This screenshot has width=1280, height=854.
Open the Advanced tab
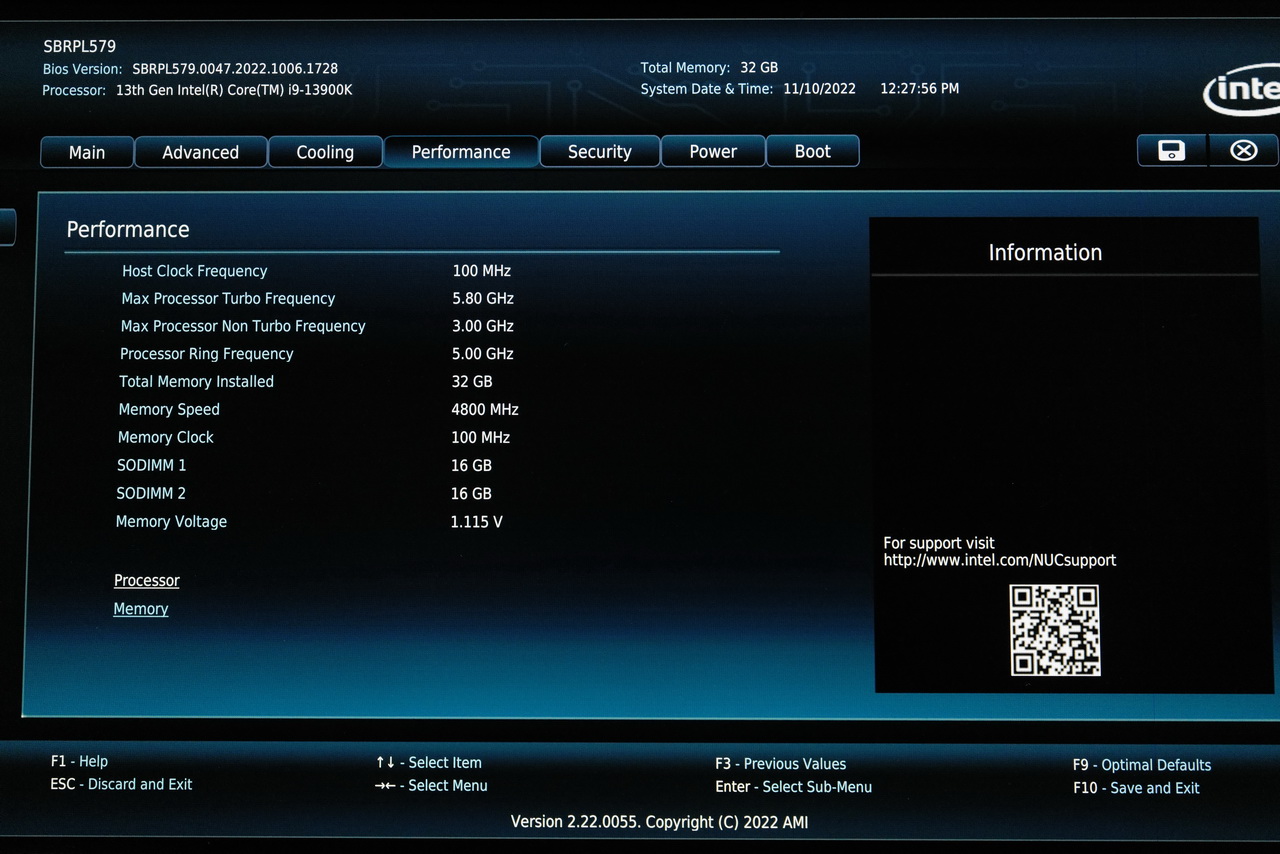click(x=200, y=152)
